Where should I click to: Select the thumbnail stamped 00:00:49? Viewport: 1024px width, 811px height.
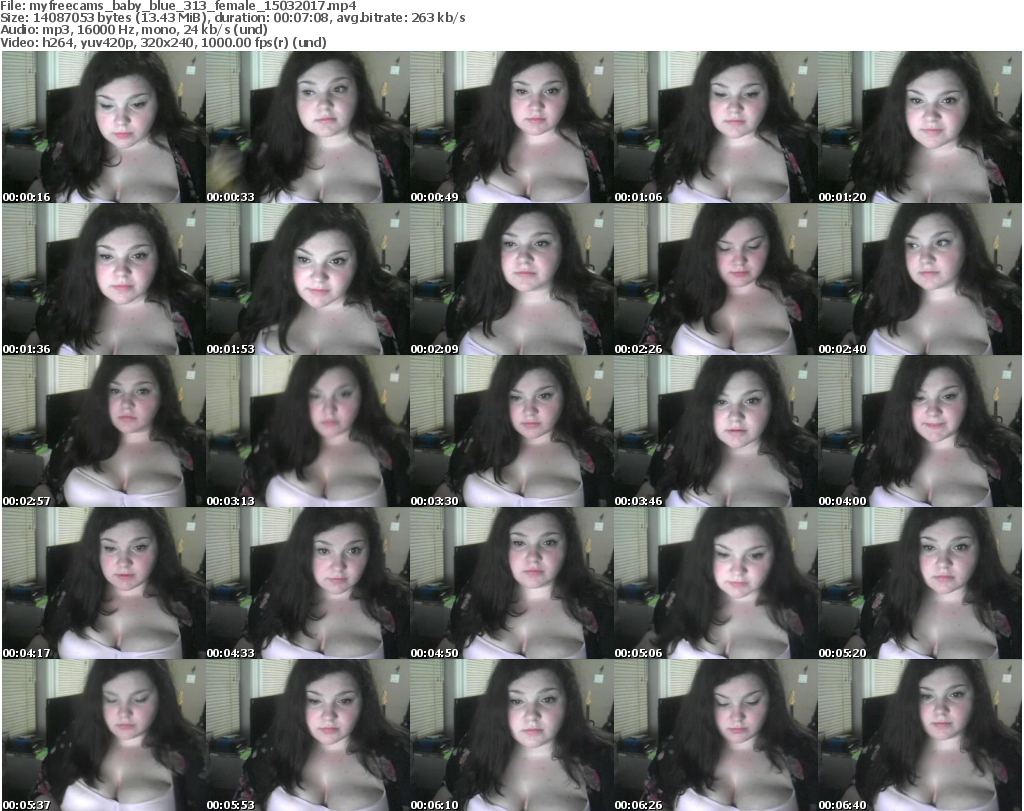click(x=512, y=127)
